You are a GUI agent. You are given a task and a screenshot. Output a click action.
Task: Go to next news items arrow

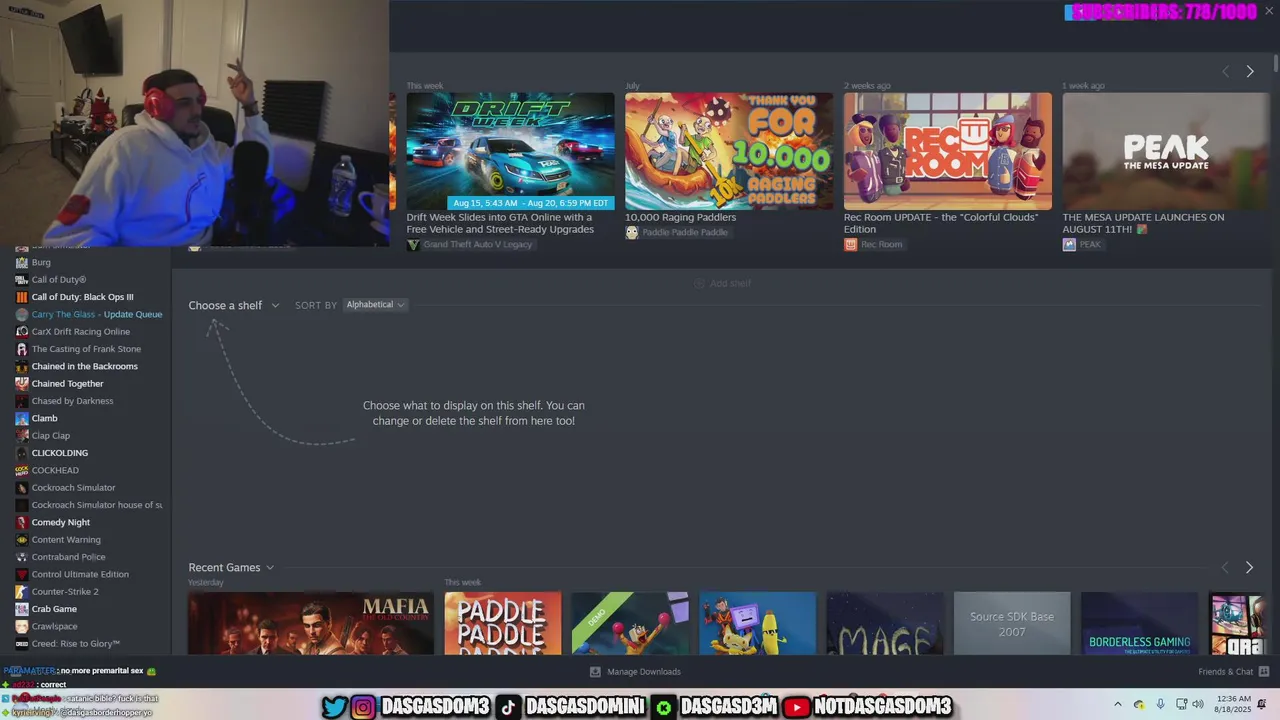[1250, 71]
